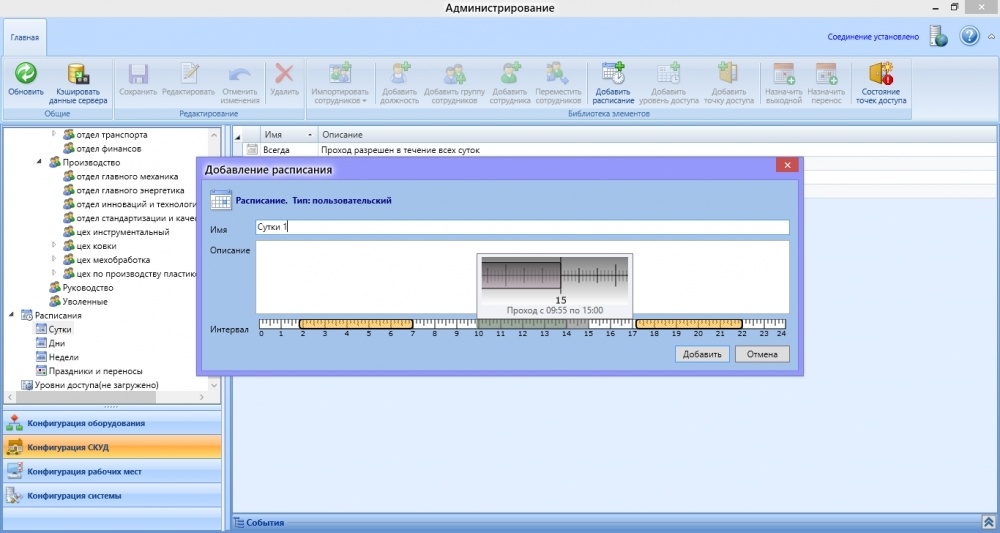The height and width of the screenshot is (533, 1000).
Task: Click Добавить группу сотрудников icon
Action: [455, 73]
